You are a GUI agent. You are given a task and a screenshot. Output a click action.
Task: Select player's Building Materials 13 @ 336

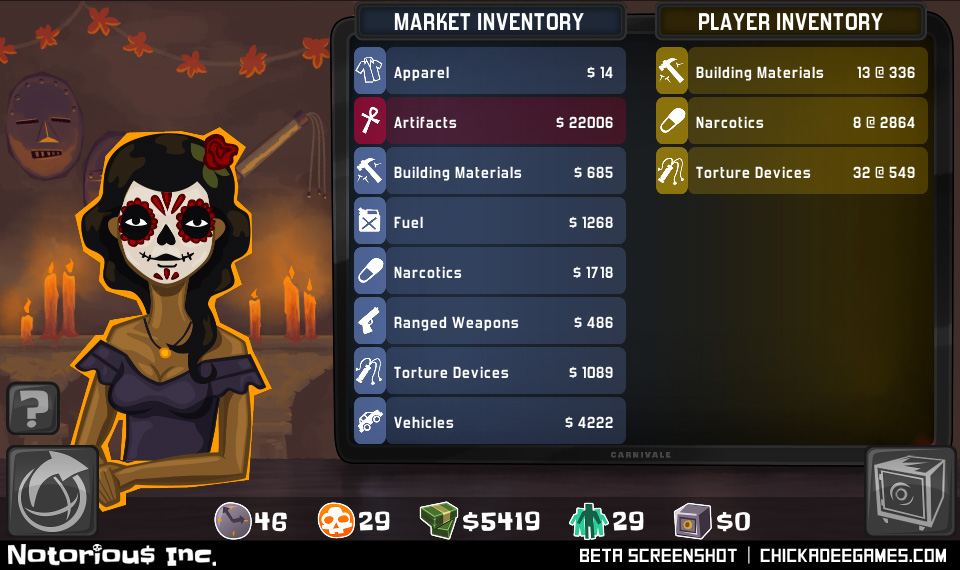[x=792, y=72]
